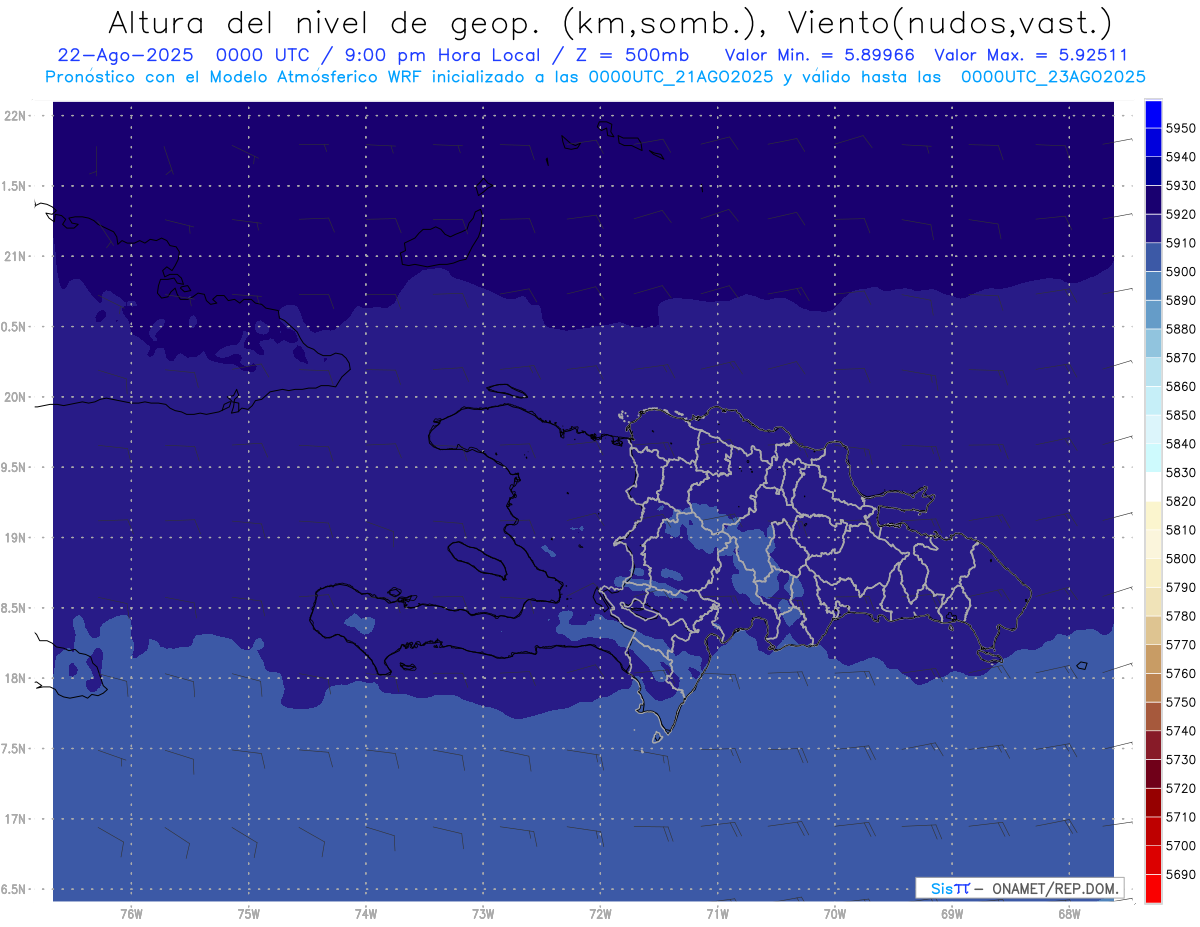This screenshot has height=927, width=1200.
Task: Click the 73W longitude label
Action: [x=483, y=913]
